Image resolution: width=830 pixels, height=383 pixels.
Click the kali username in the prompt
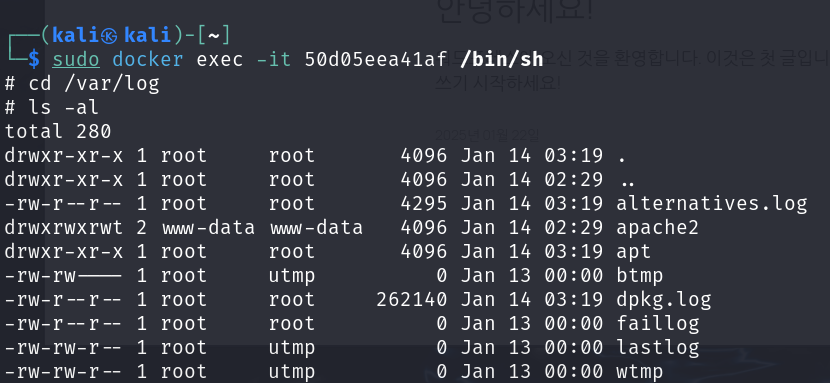coord(75,36)
